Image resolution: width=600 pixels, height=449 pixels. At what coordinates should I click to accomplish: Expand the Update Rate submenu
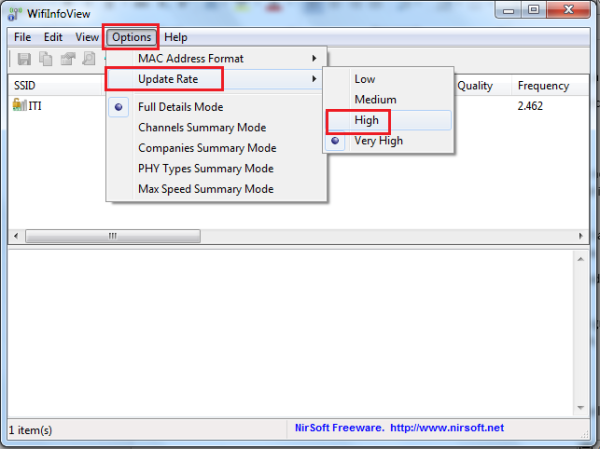(x=217, y=79)
